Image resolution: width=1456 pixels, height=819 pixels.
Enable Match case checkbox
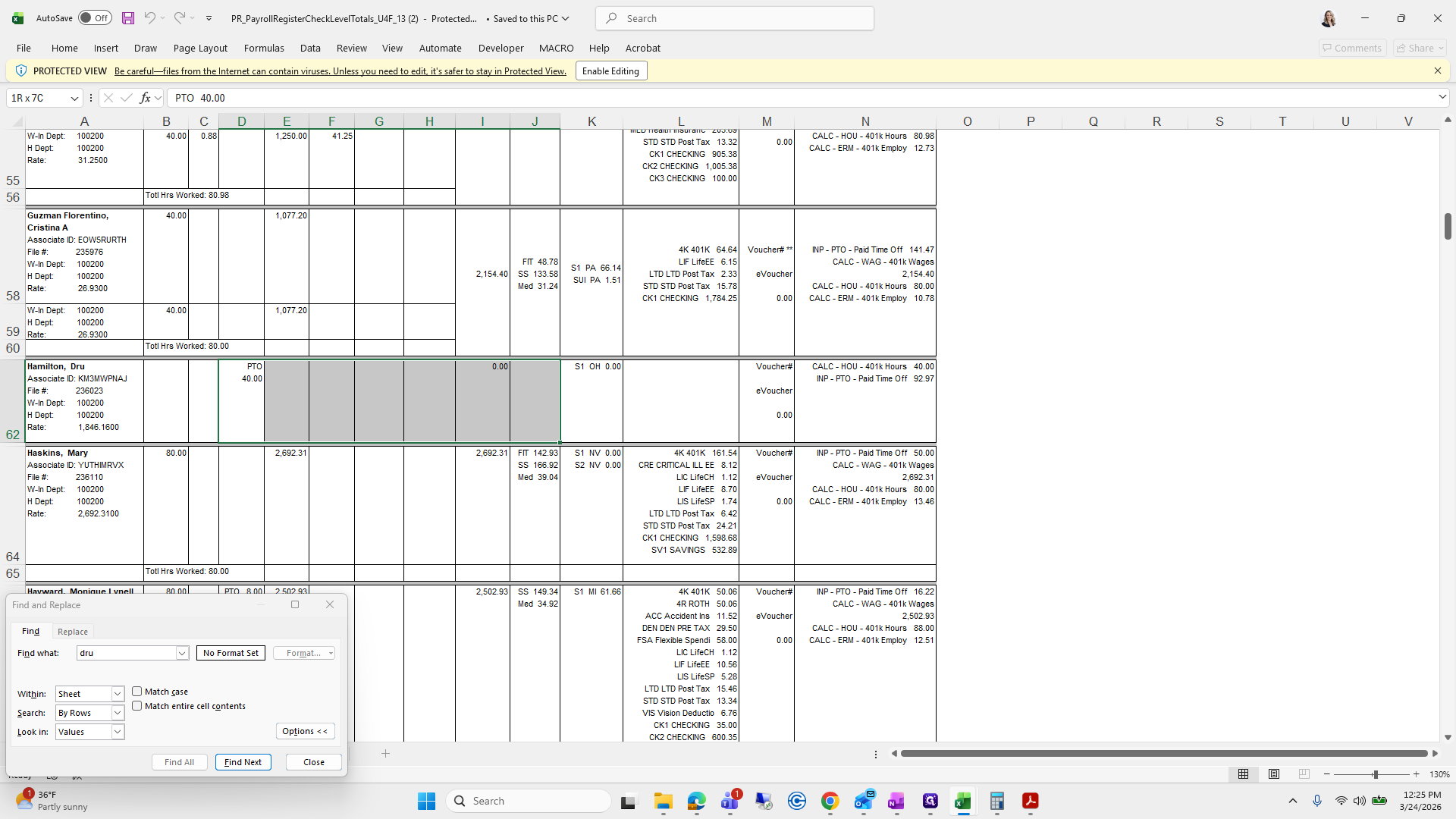coord(137,692)
